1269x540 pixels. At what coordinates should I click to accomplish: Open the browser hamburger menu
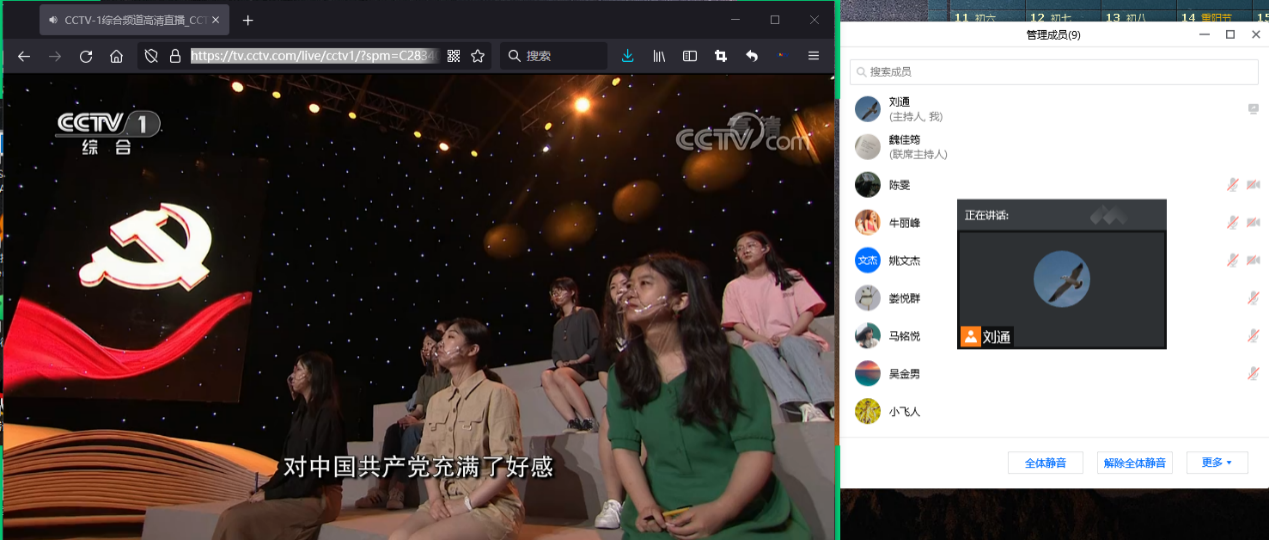(814, 56)
